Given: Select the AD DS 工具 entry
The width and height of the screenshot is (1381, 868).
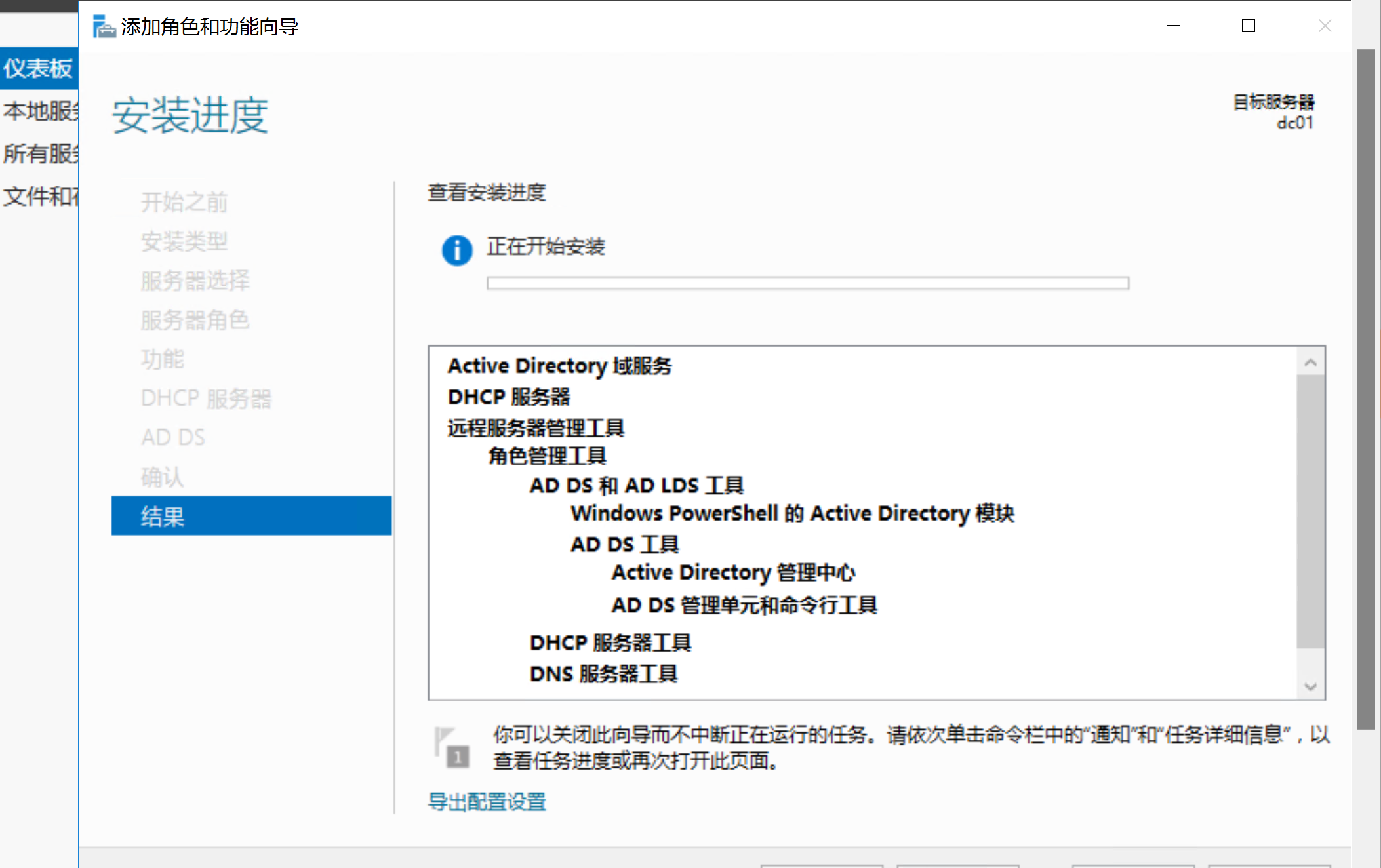Looking at the screenshot, I should (x=625, y=544).
